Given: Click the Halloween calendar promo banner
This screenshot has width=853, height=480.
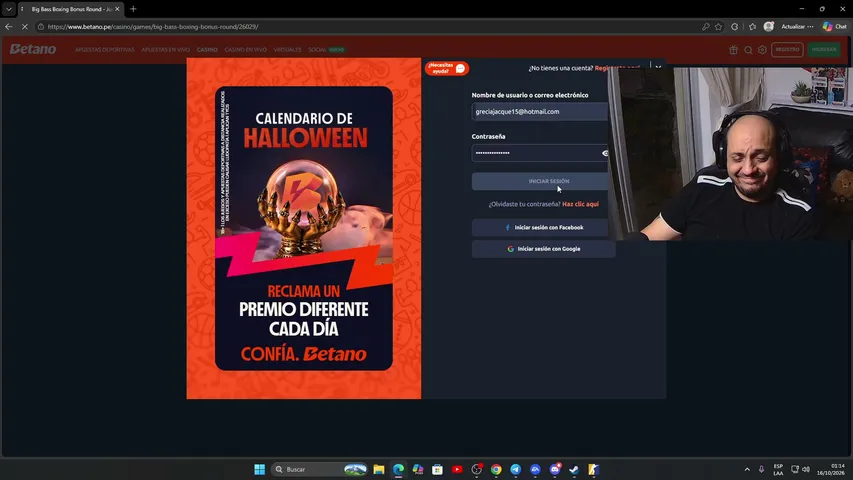Looking at the screenshot, I should [x=304, y=229].
